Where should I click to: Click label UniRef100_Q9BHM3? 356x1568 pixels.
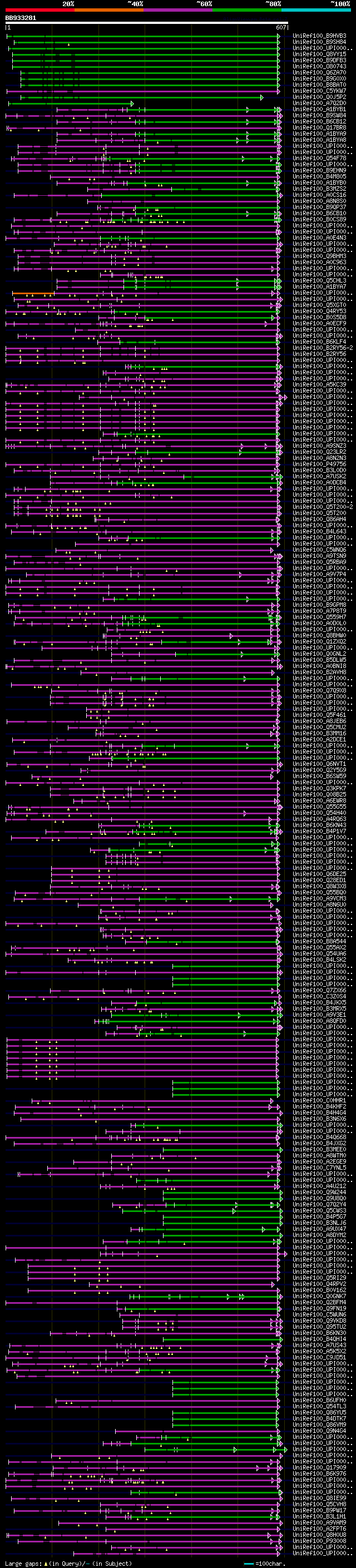click(x=319, y=256)
